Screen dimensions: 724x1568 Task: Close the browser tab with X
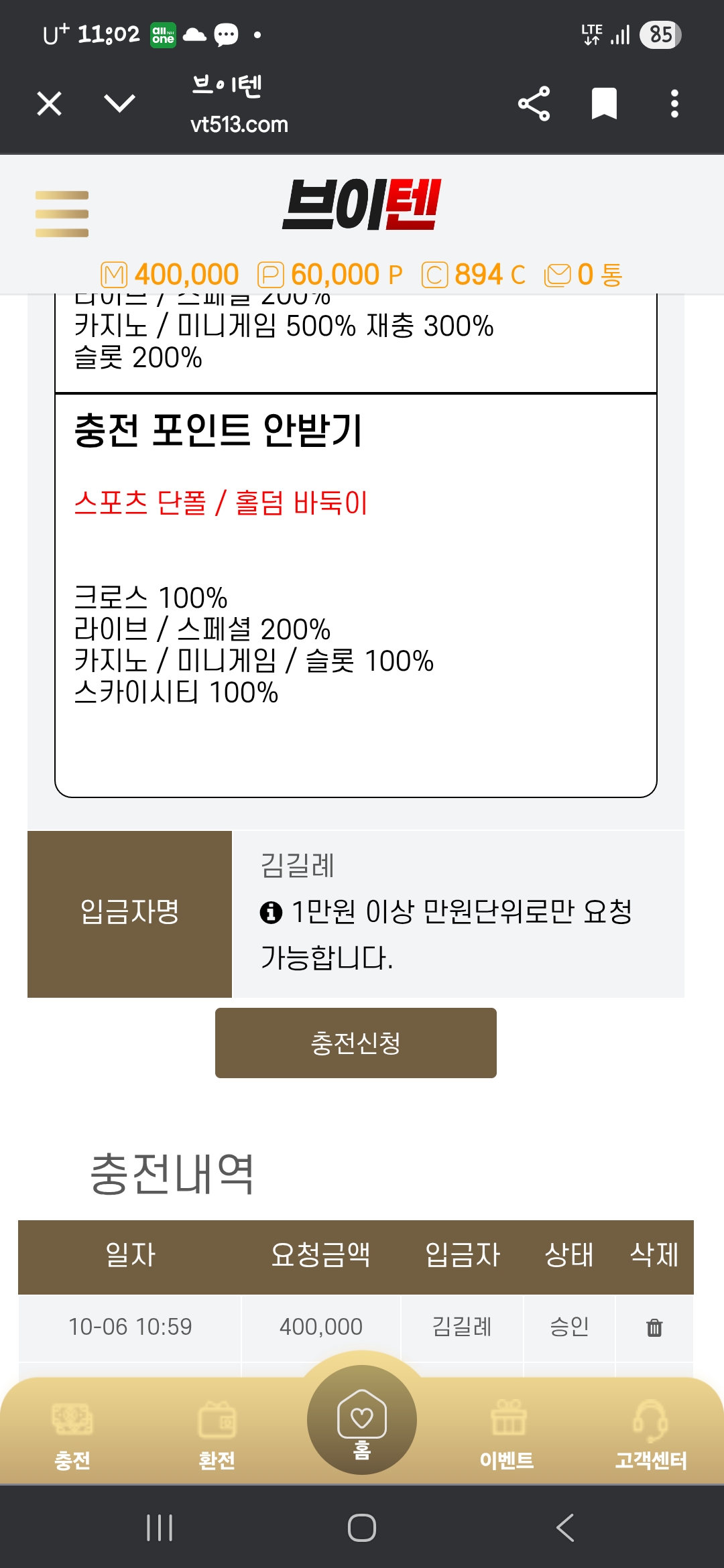click(x=50, y=104)
